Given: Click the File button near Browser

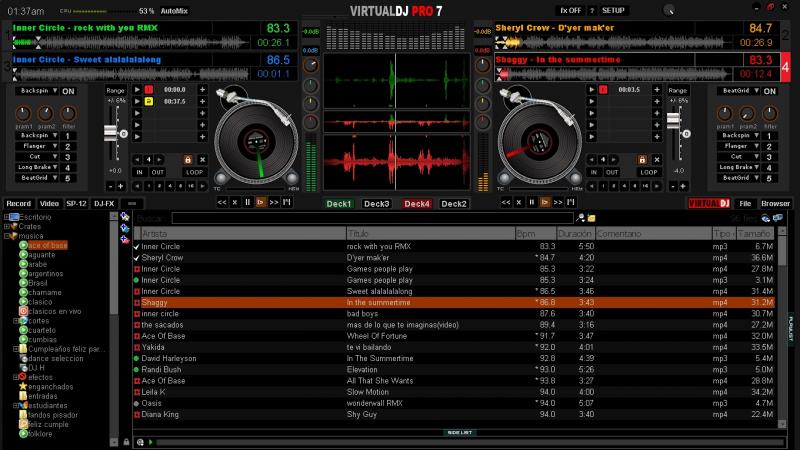Looking at the screenshot, I should tap(745, 204).
